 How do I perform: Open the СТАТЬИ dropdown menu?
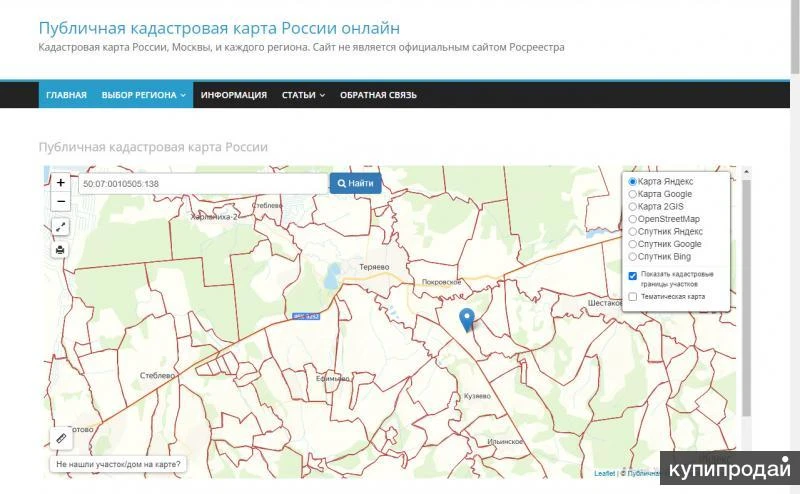click(303, 95)
